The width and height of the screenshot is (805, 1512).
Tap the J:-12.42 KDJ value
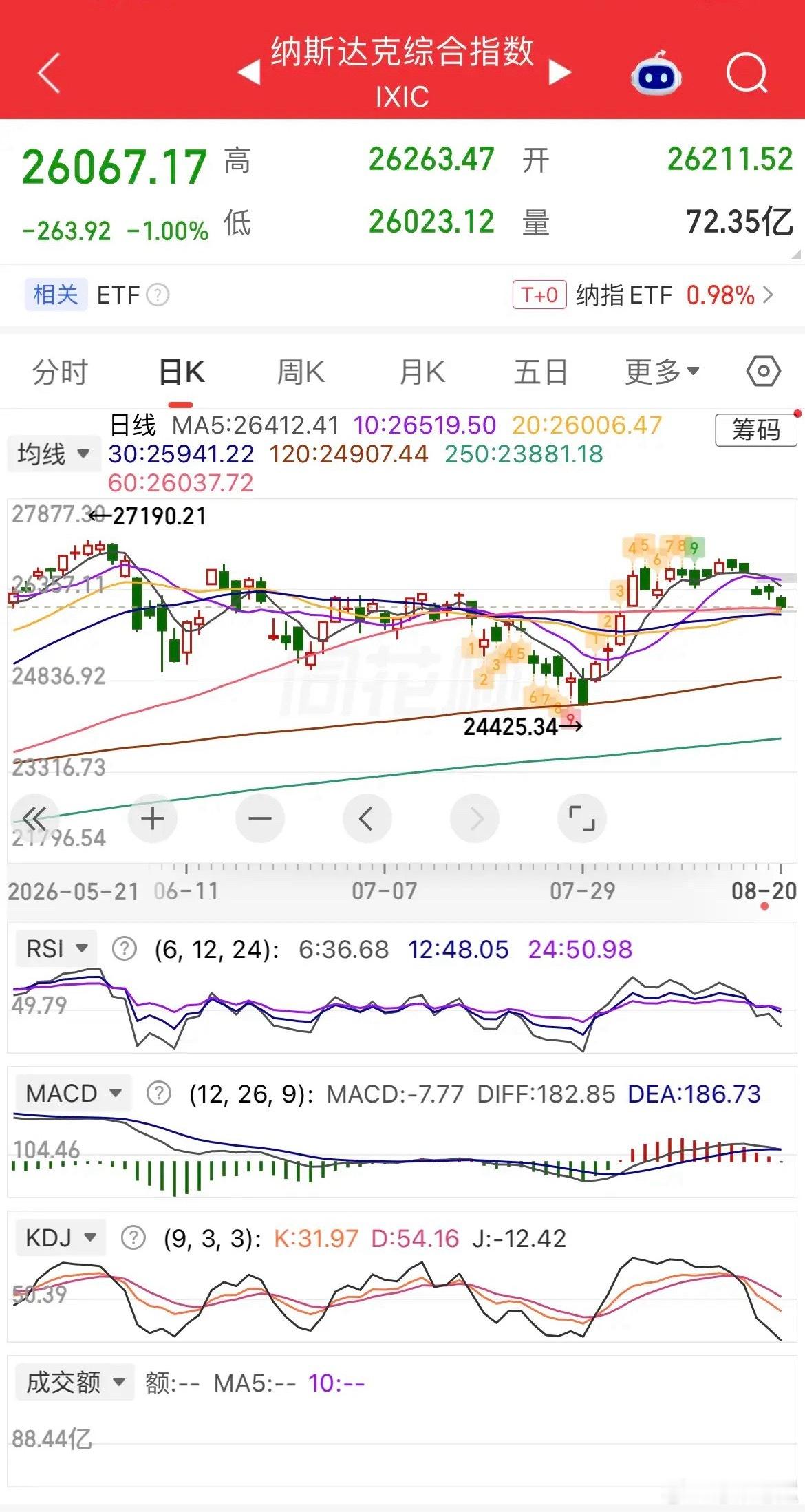[x=519, y=1238]
